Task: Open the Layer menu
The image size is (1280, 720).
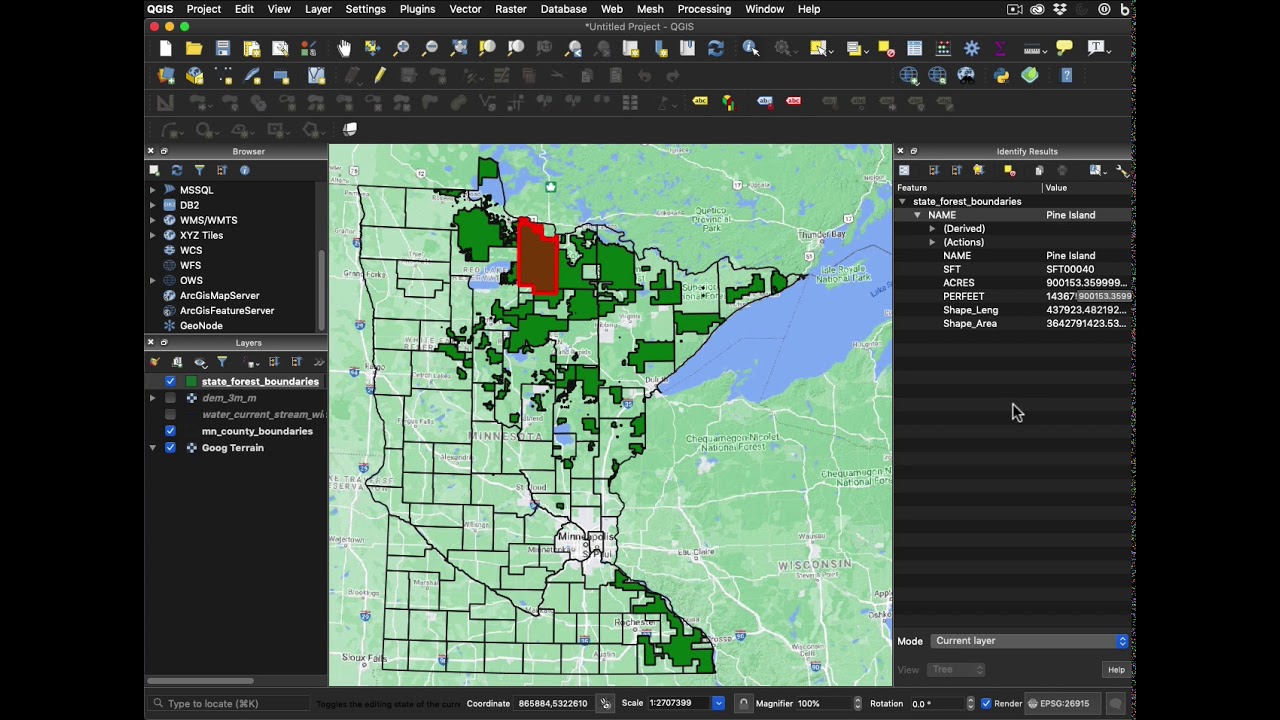Action: (318, 9)
